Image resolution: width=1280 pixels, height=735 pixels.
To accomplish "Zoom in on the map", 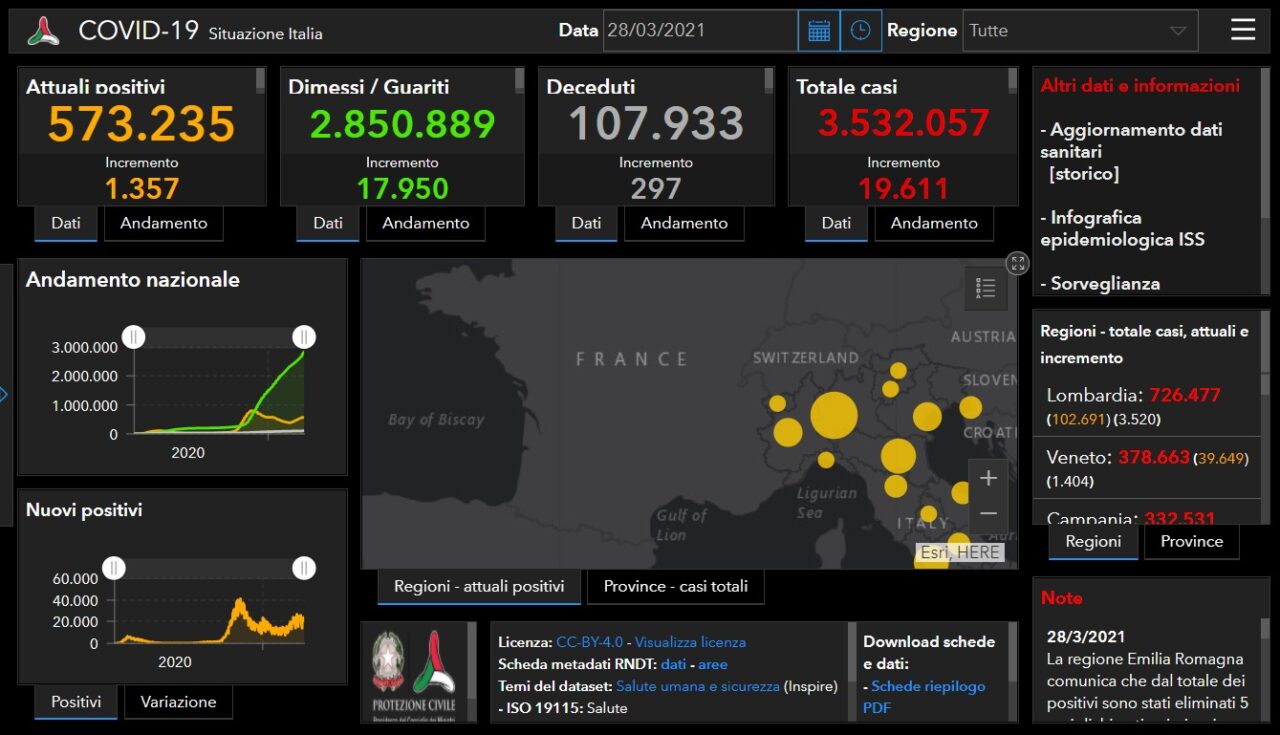I will (988, 478).
